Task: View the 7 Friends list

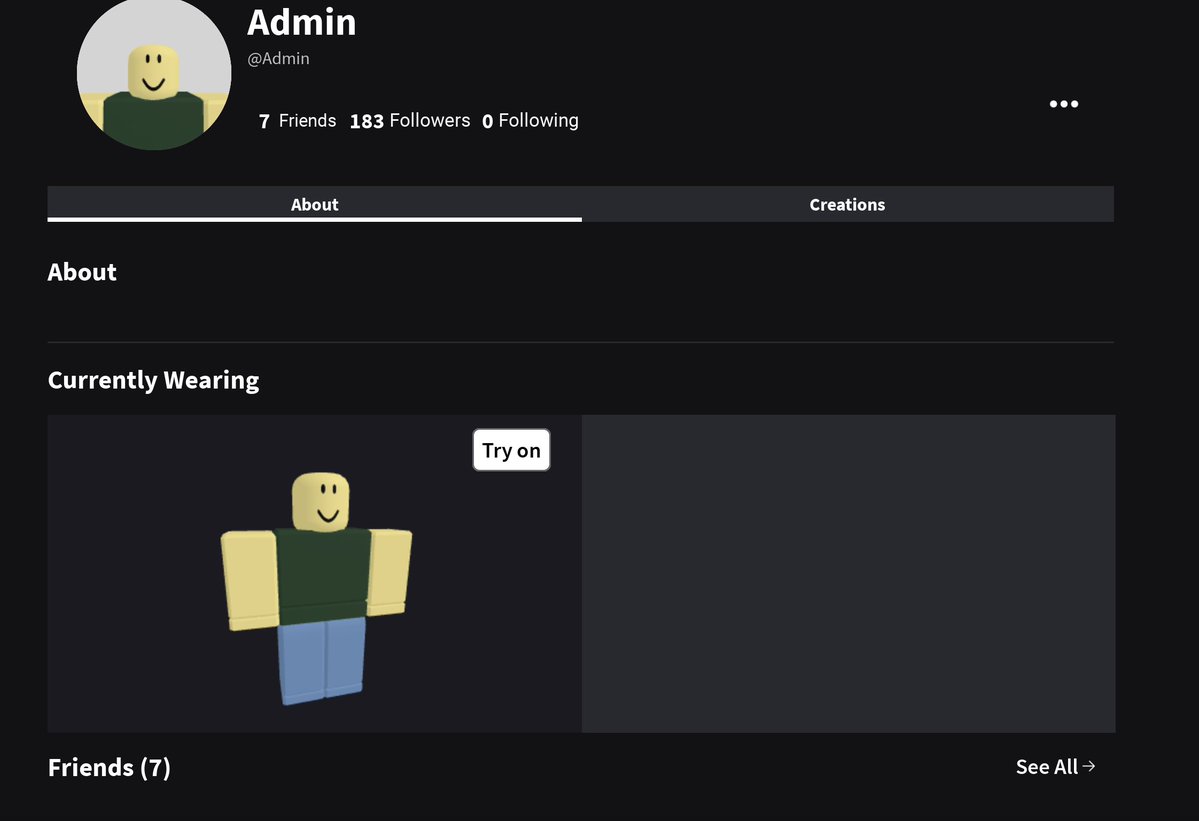Action: [x=297, y=121]
